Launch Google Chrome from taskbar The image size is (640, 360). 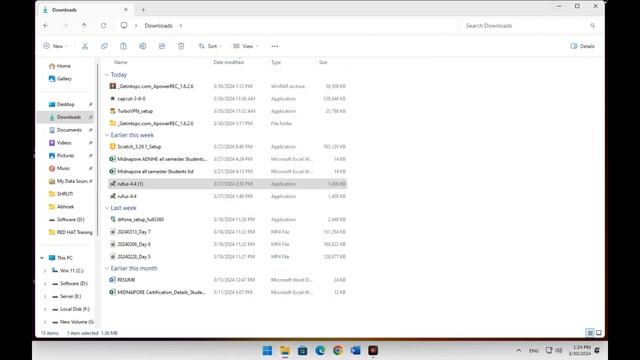pyautogui.click(x=338, y=350)
